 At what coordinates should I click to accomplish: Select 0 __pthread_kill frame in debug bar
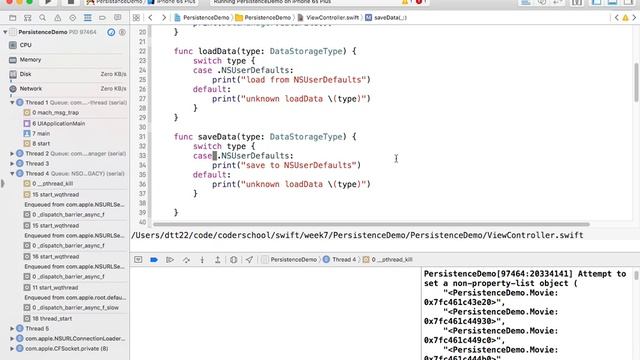coord(387,260)
